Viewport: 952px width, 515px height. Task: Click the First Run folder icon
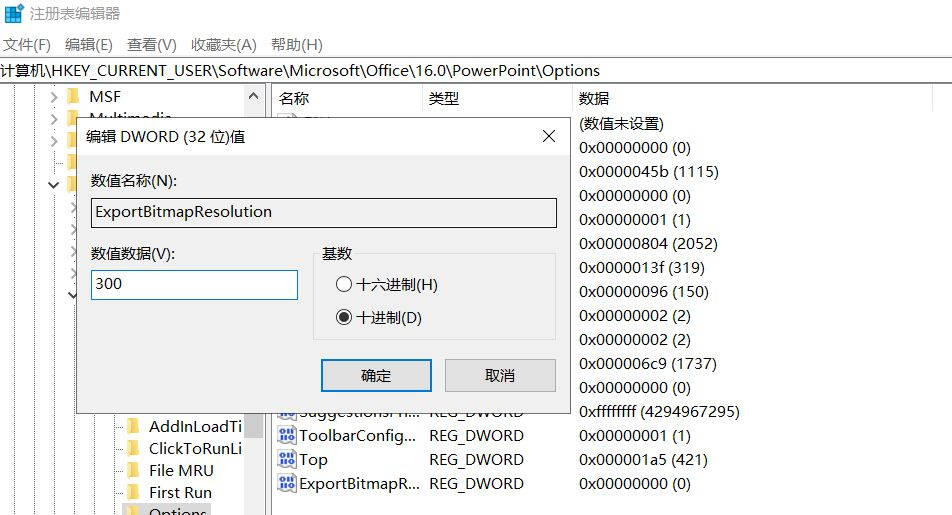134,492
